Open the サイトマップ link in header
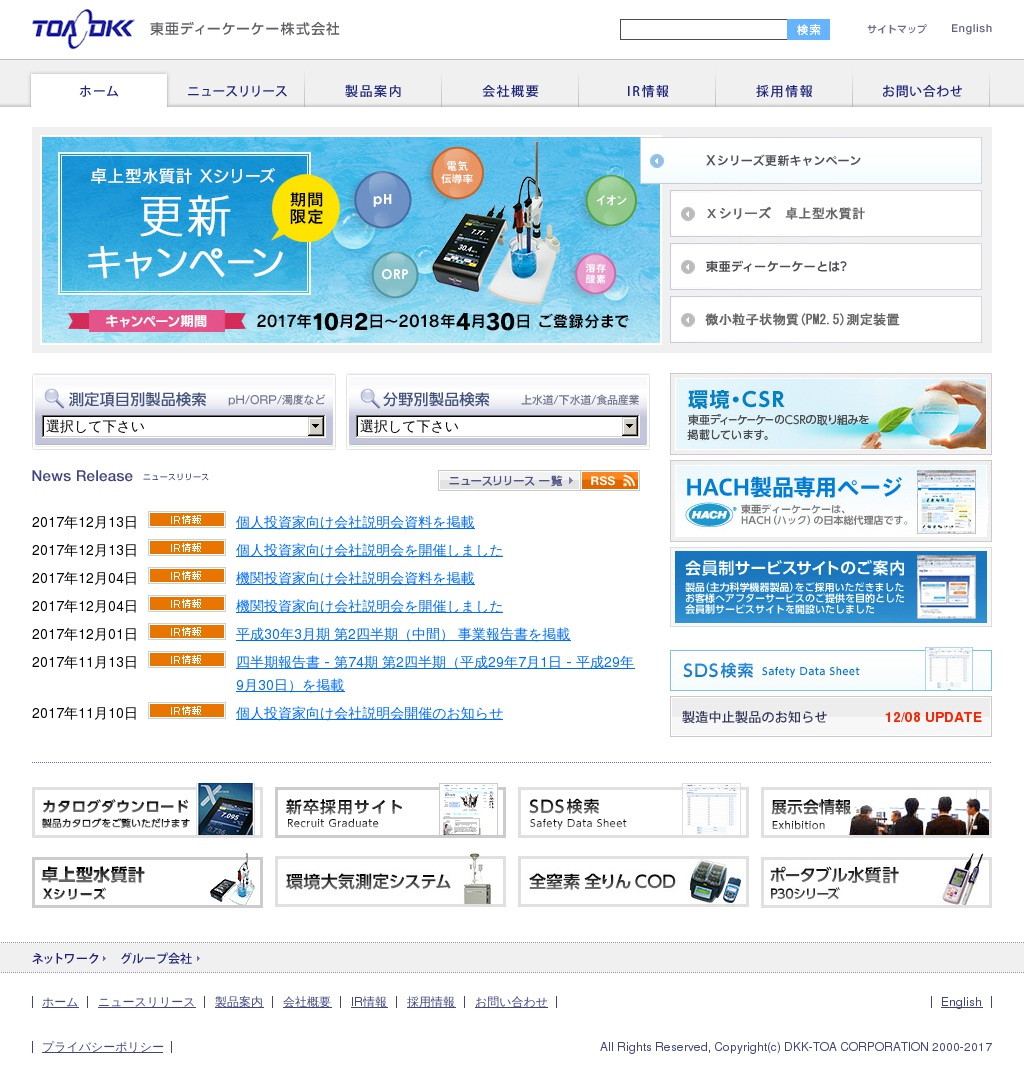1024x1067 pixels. point(897,29)
